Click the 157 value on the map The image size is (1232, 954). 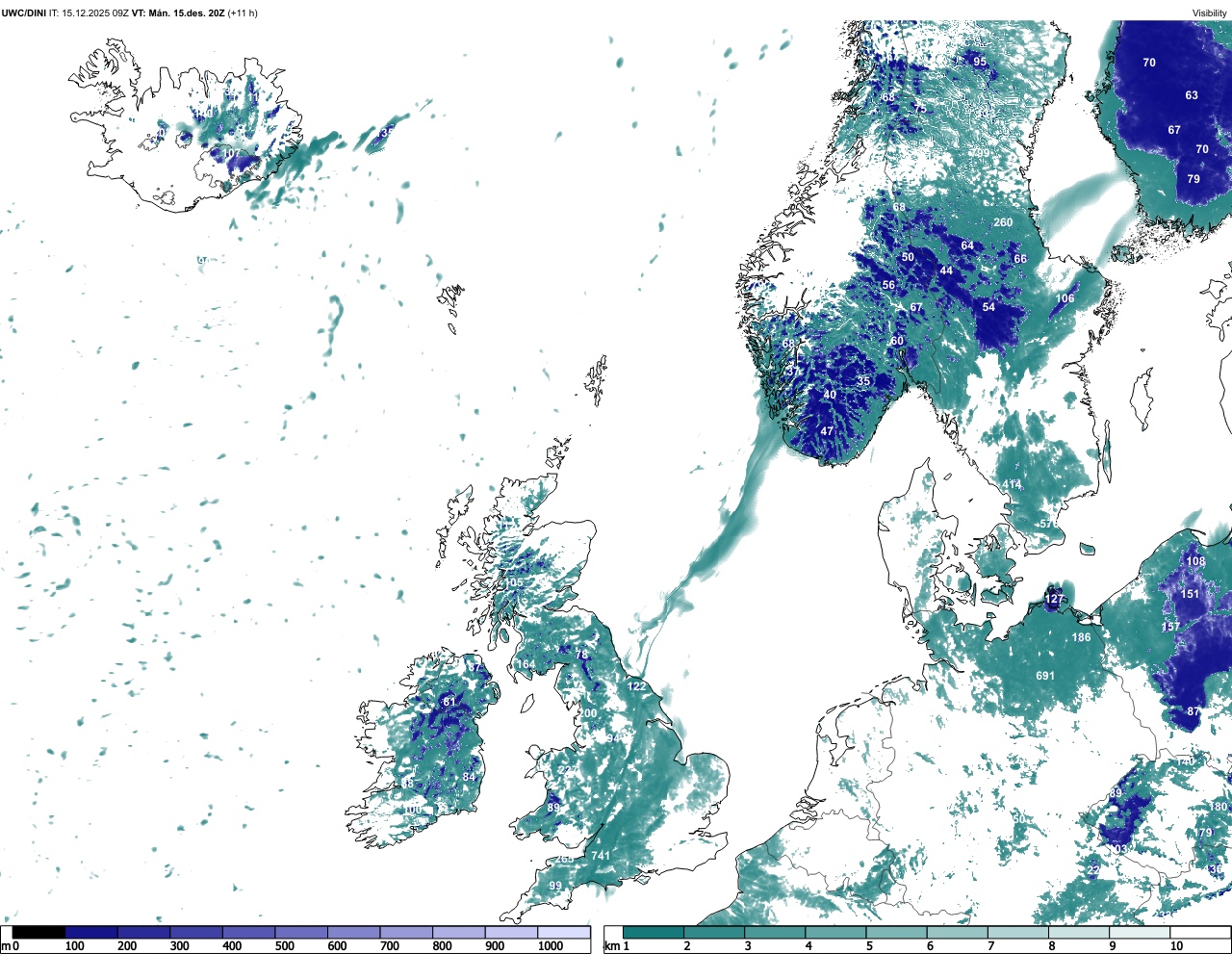pos(1170,627)
